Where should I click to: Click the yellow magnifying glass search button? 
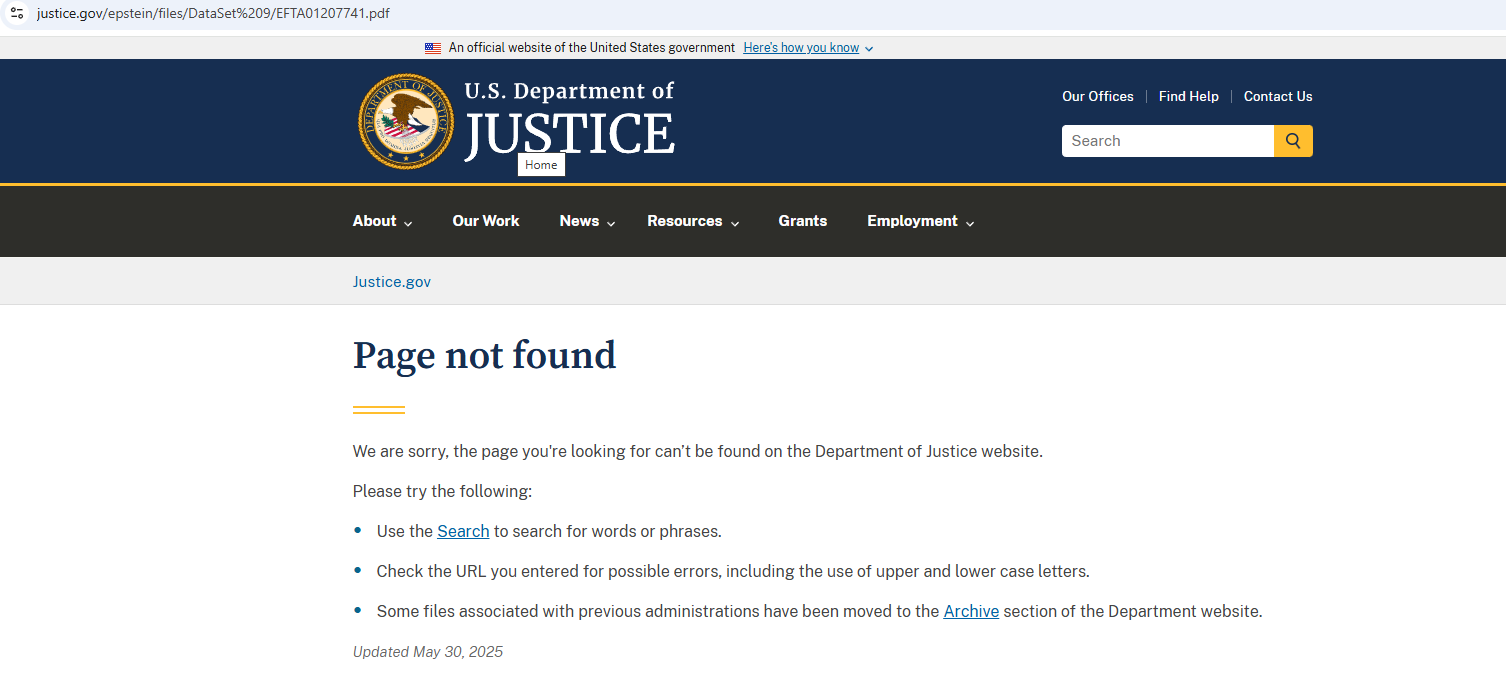tap(1293, 141)
